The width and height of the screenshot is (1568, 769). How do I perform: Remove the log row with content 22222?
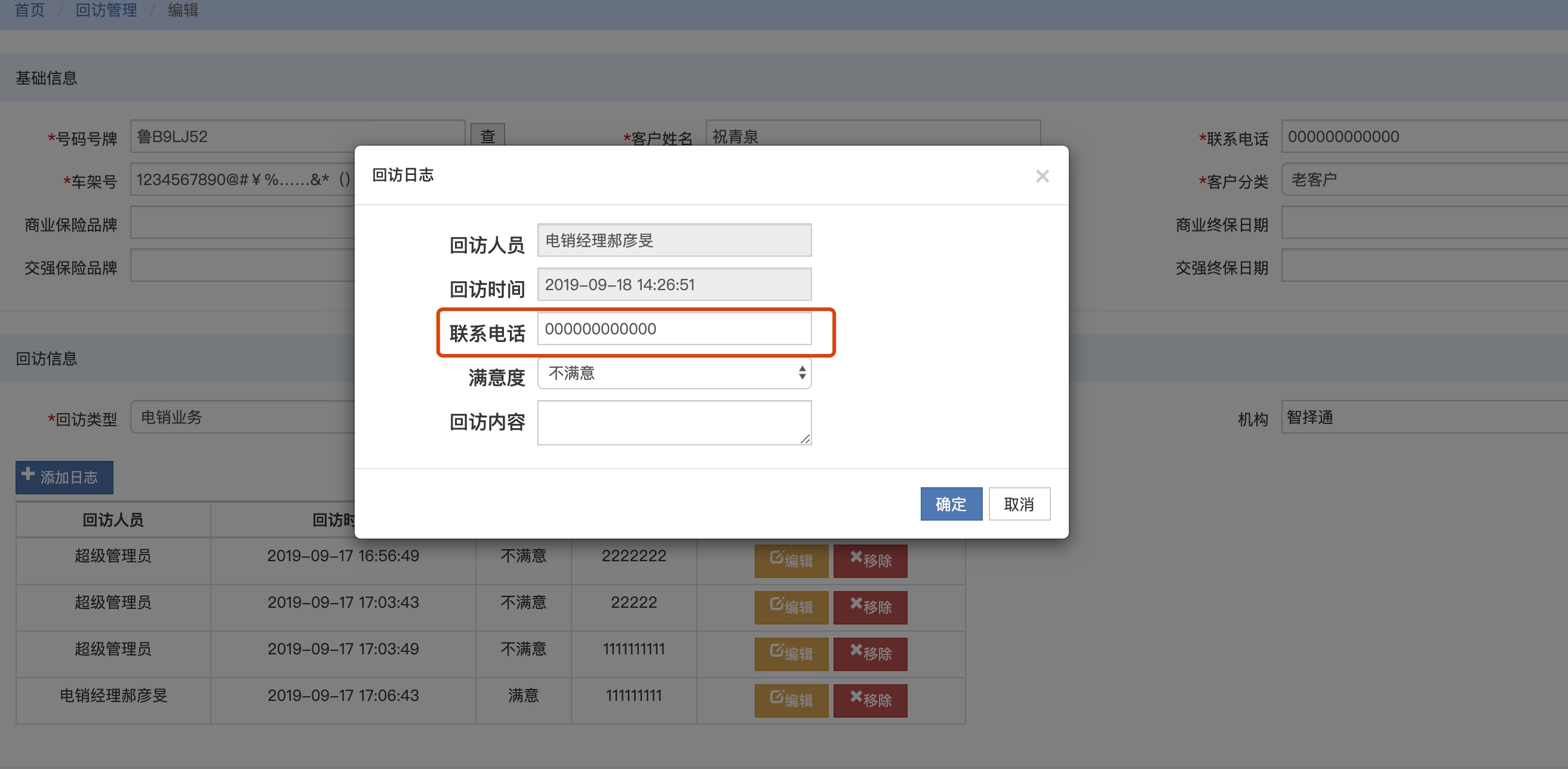(870, 607)
